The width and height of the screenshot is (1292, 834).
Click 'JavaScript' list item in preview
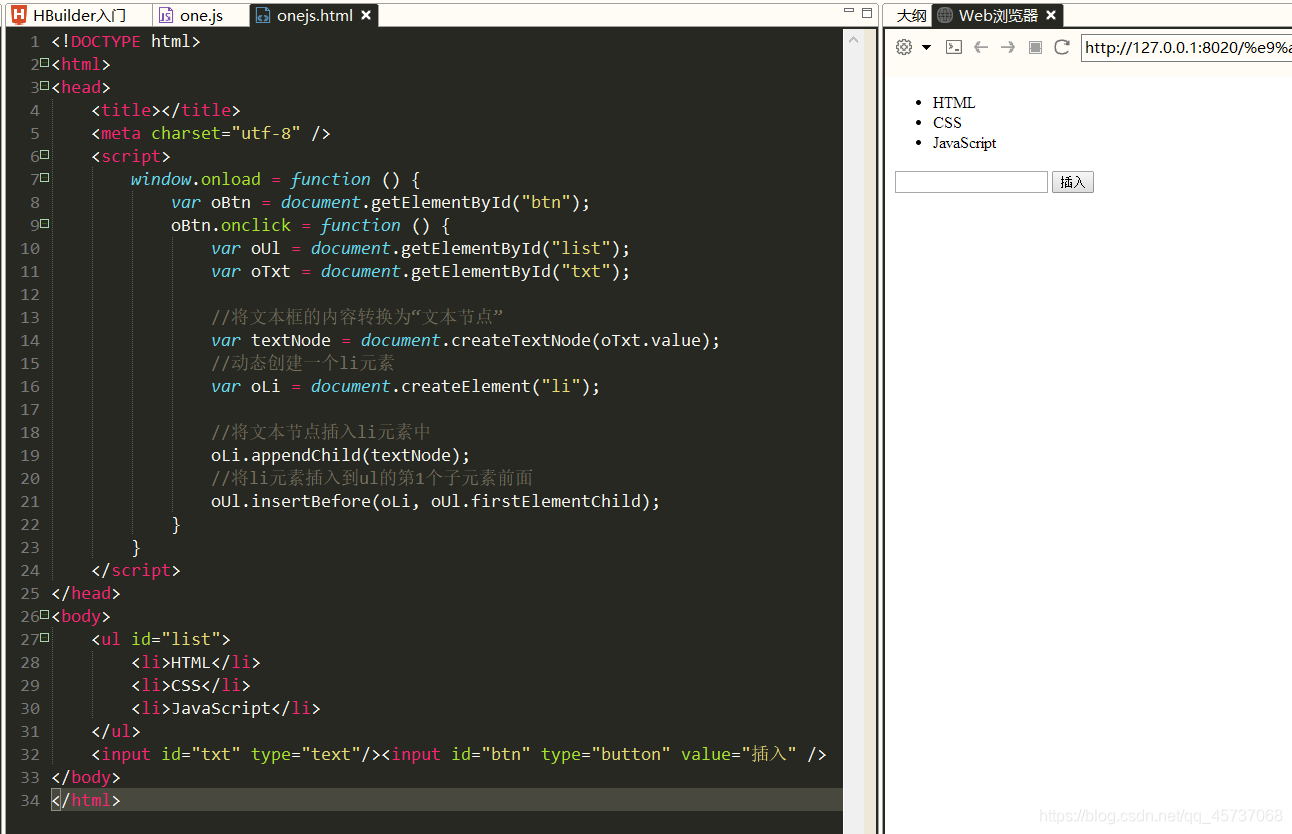965,143
